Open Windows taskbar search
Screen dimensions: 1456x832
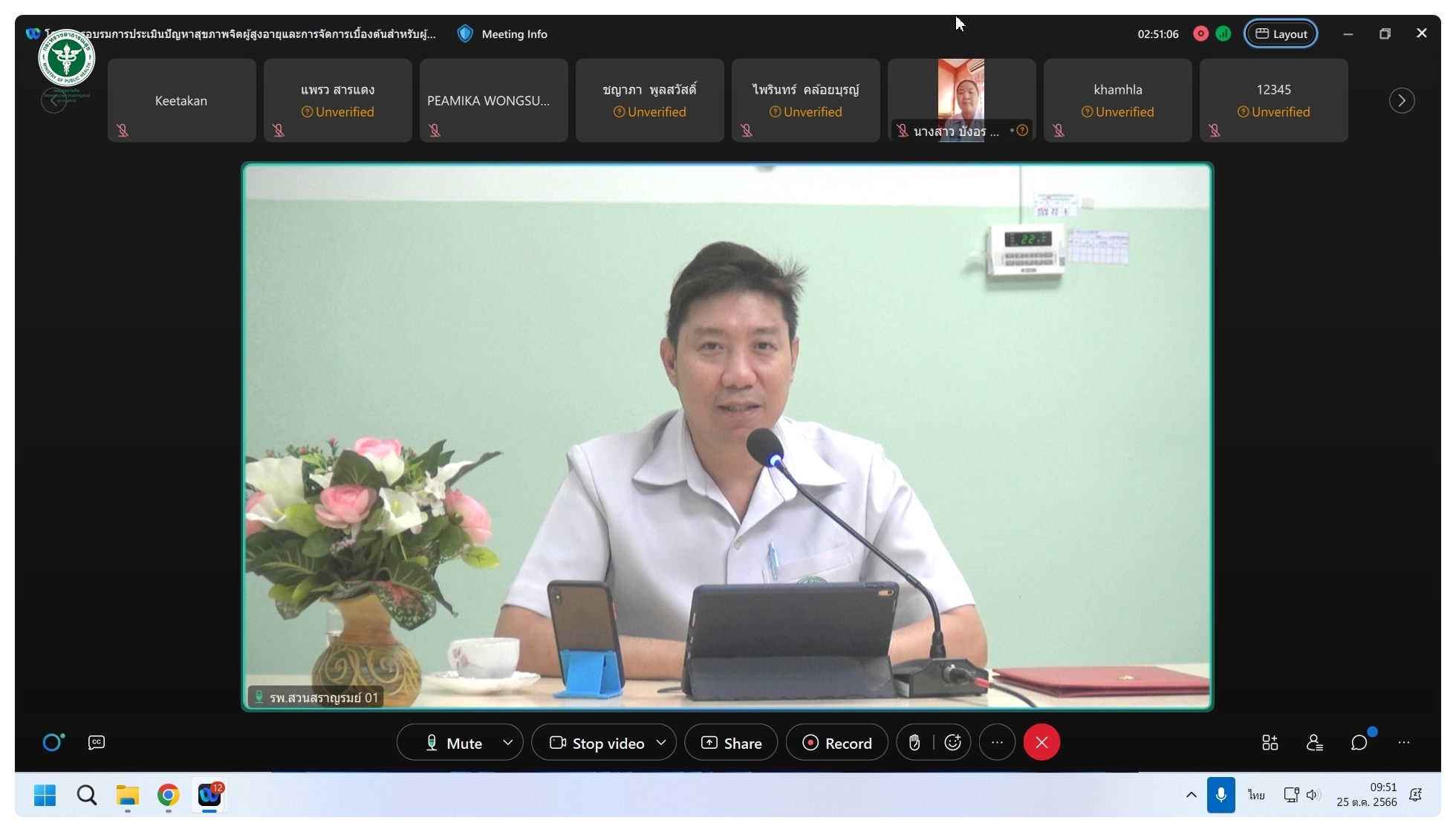(x=87, y=796)
